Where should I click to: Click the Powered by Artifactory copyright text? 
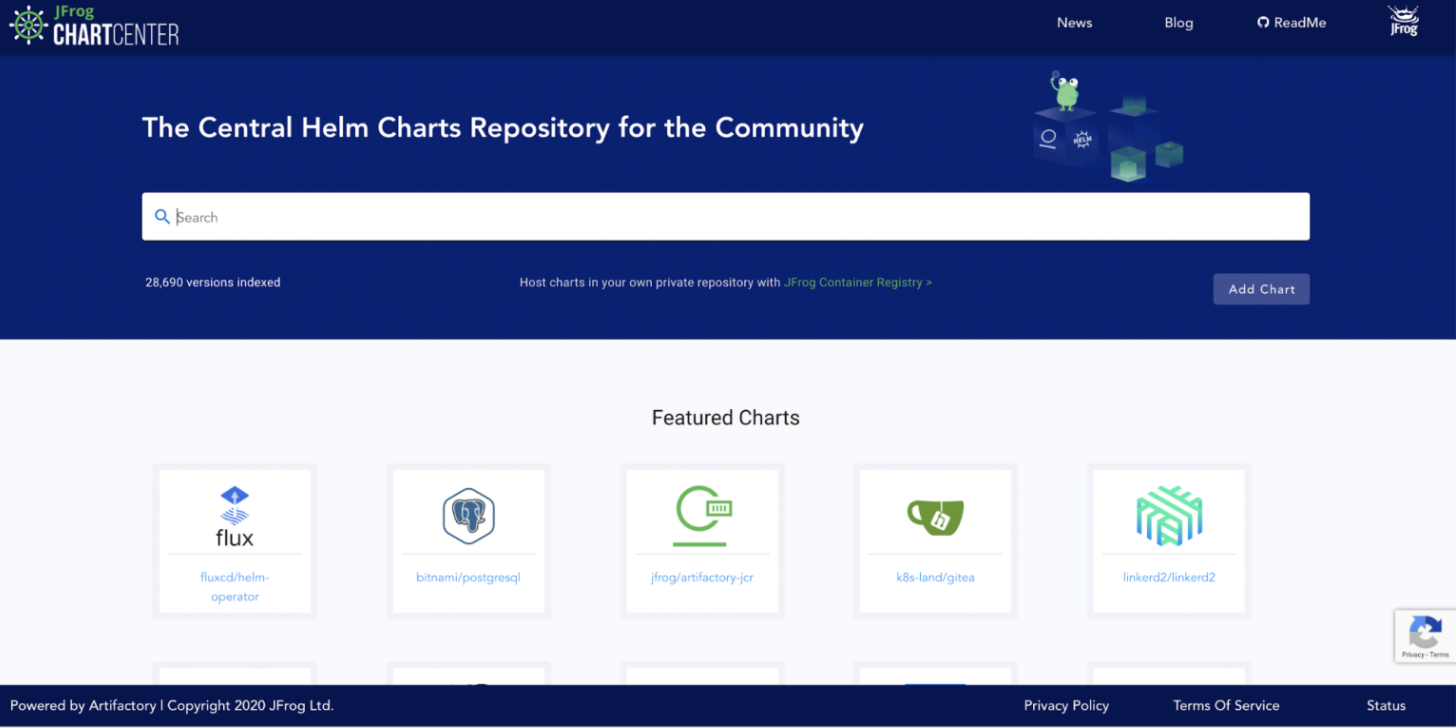(x=172, y=705)
